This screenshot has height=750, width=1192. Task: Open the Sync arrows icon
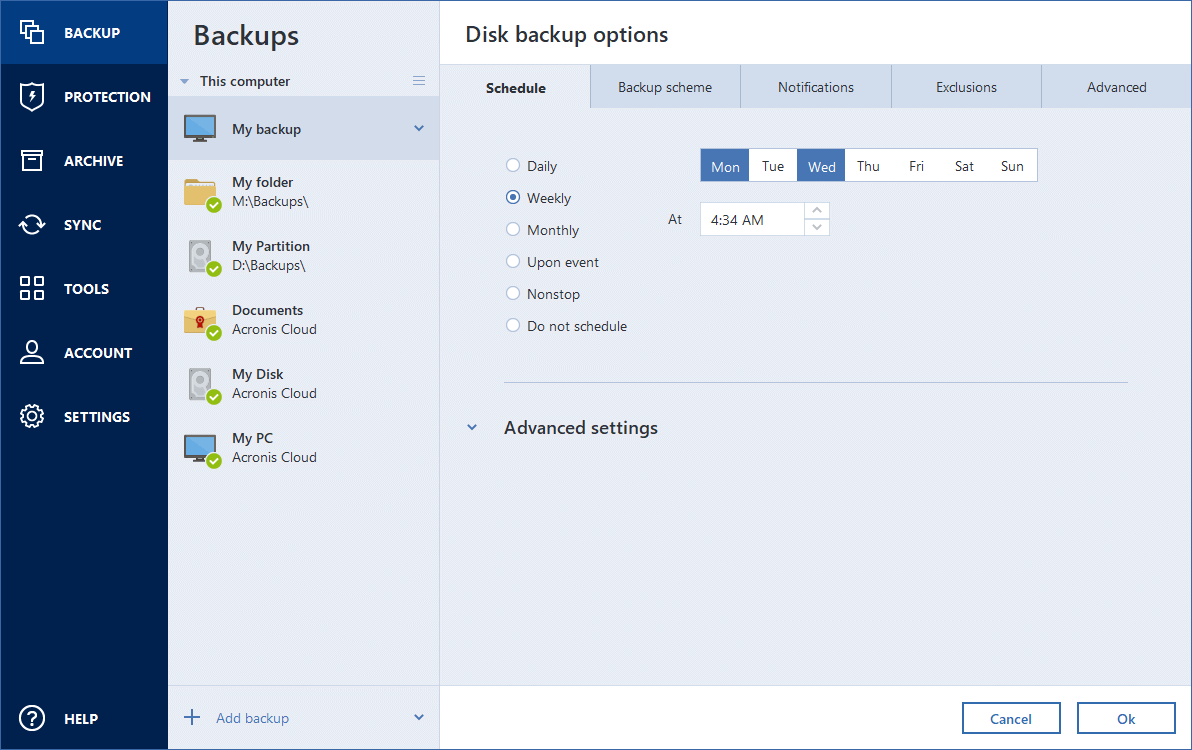[32, 225]
